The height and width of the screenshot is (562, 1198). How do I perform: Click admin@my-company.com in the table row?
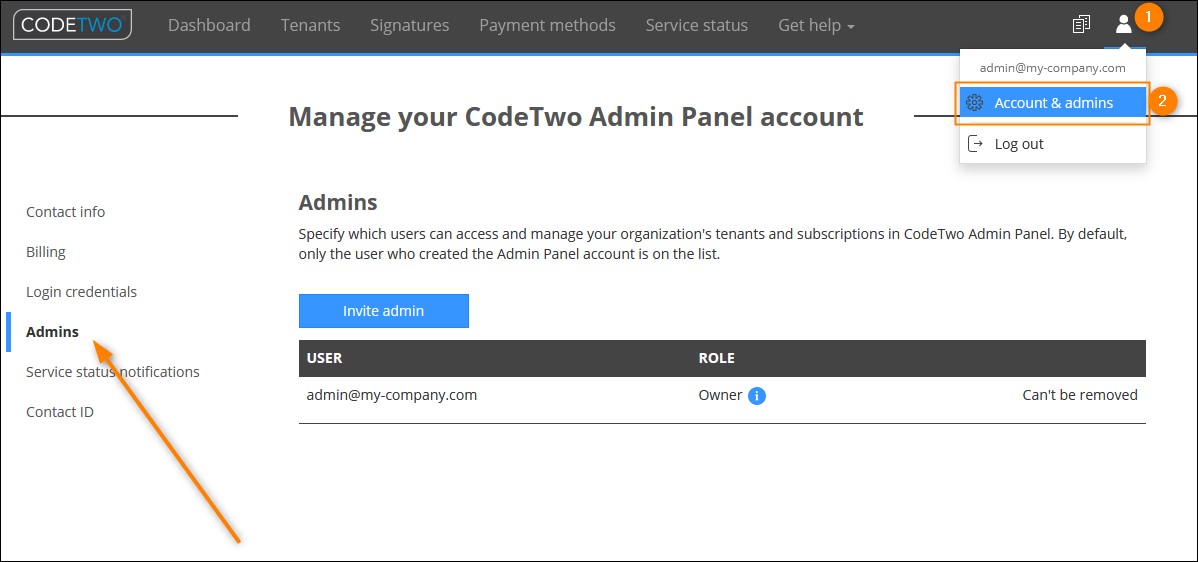click(x=392, y=396)
